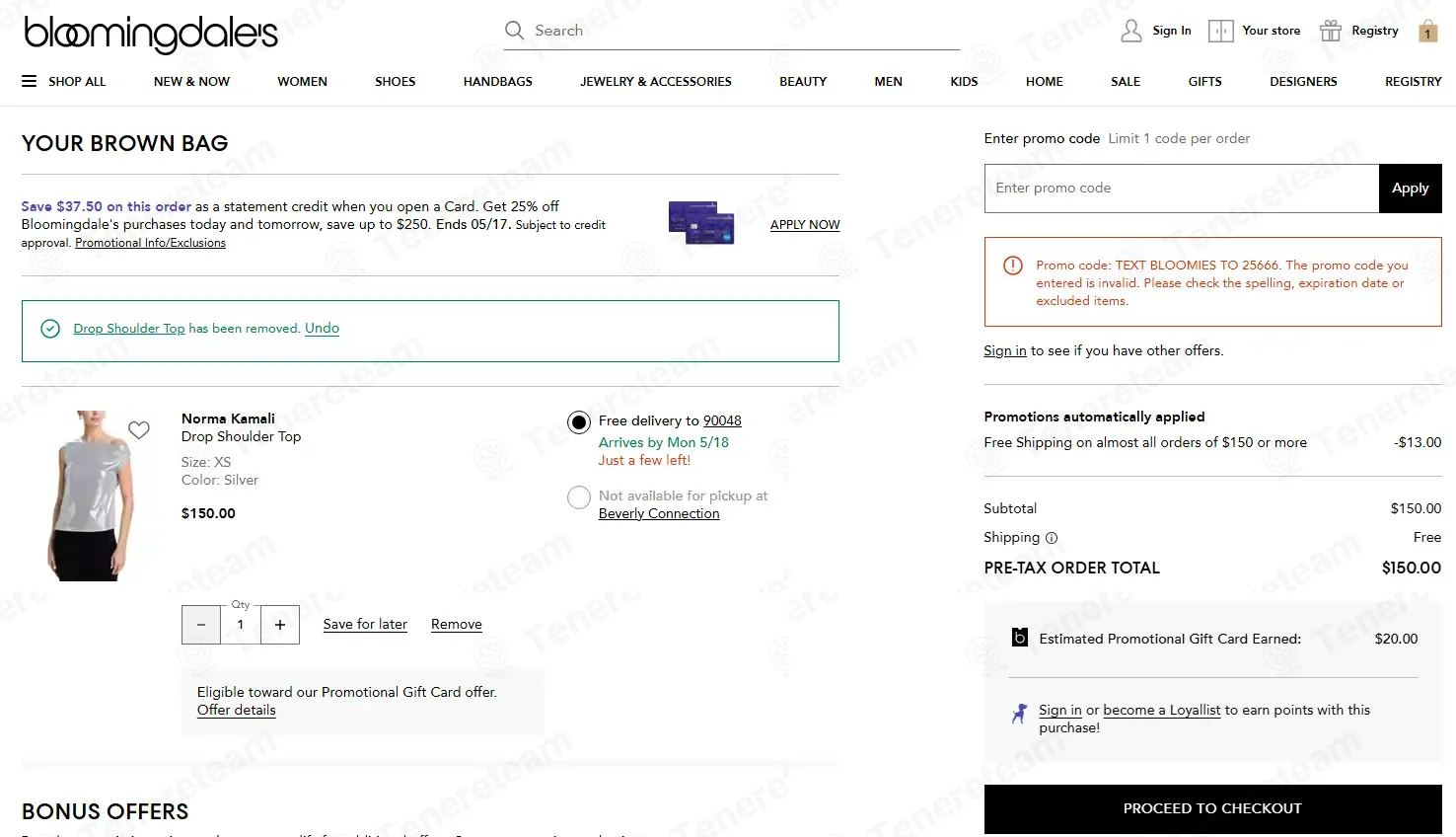
Task: Click Sign in link for Loyallist points
Action: point(1060,710)
